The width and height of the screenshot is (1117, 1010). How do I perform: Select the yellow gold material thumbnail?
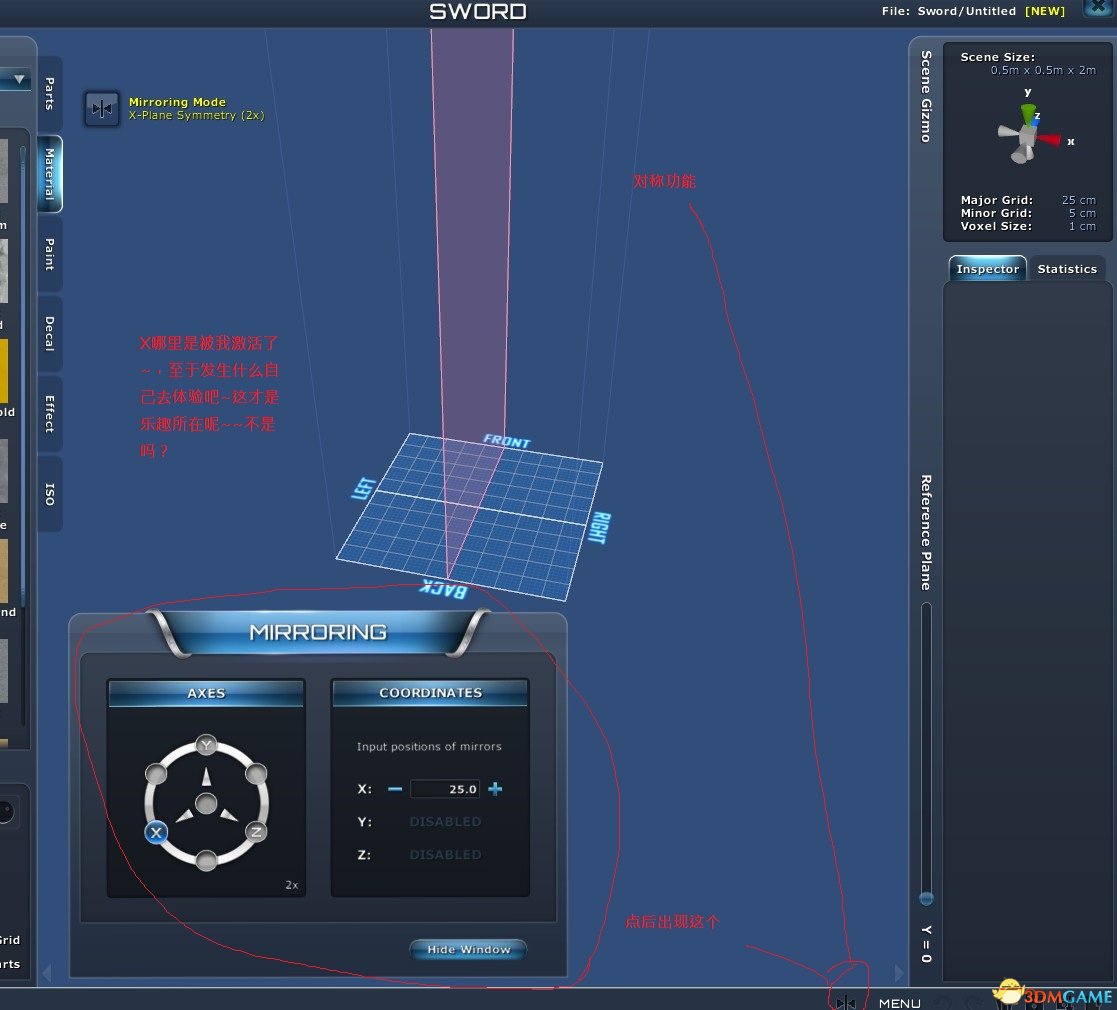pyautogui.click(x=4, y=370)
